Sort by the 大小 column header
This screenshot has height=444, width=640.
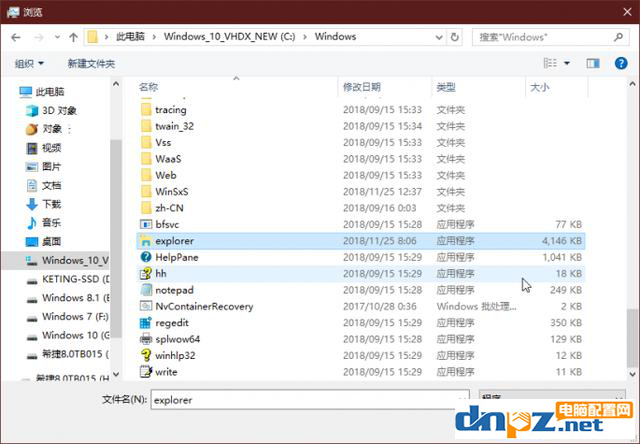point(540,87)
